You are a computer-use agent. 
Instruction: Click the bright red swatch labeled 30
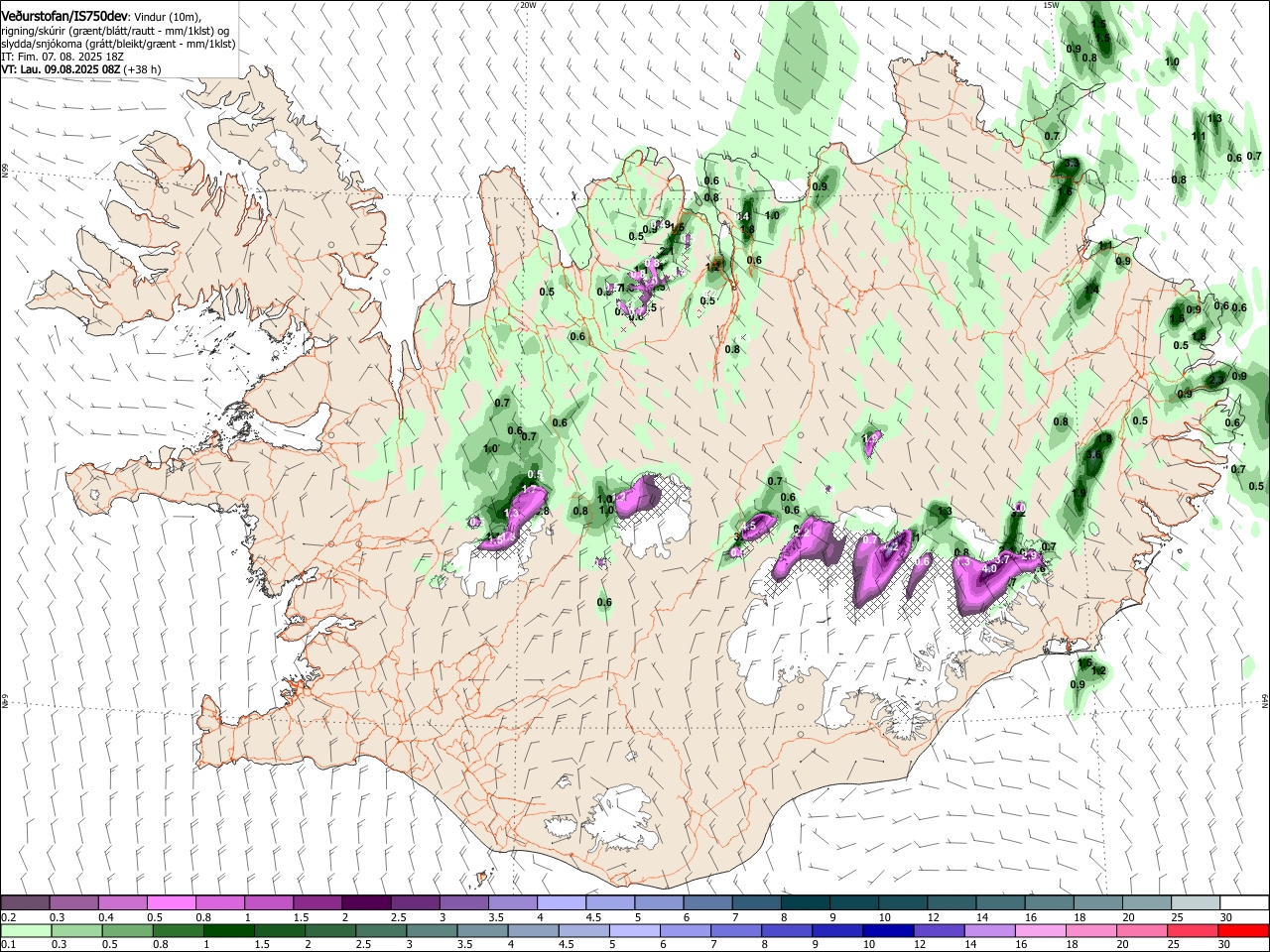click(1243, 930)
